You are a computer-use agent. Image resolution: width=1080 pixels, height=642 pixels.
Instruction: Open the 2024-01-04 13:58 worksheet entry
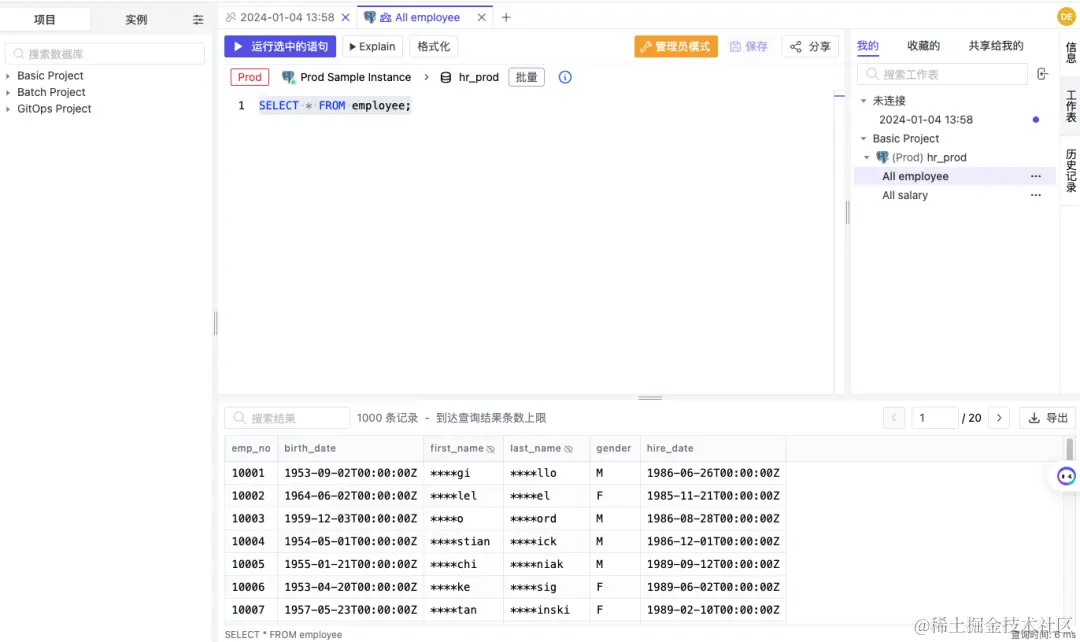click(x=926, y=119)
